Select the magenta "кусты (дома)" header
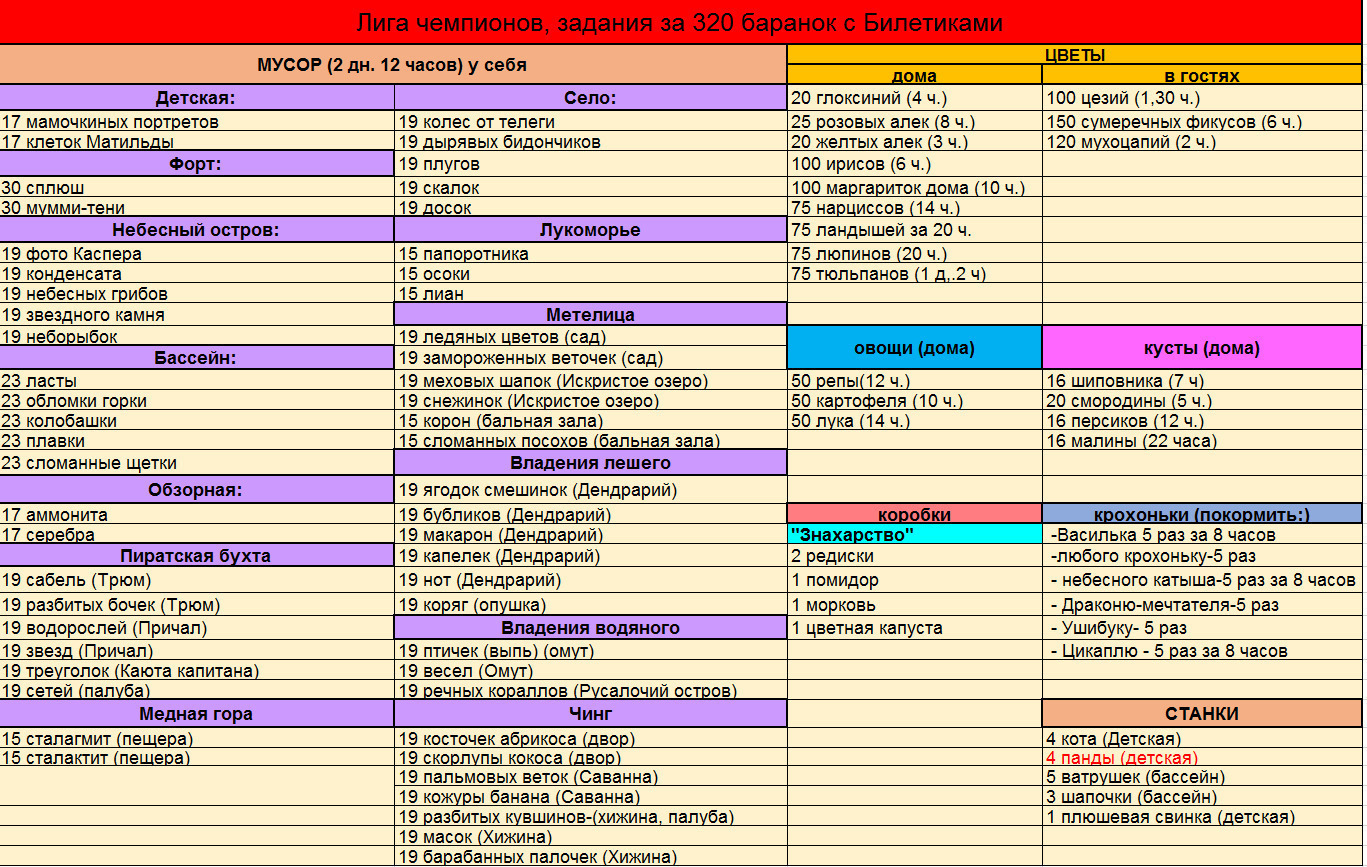 tap(1202, 348)
